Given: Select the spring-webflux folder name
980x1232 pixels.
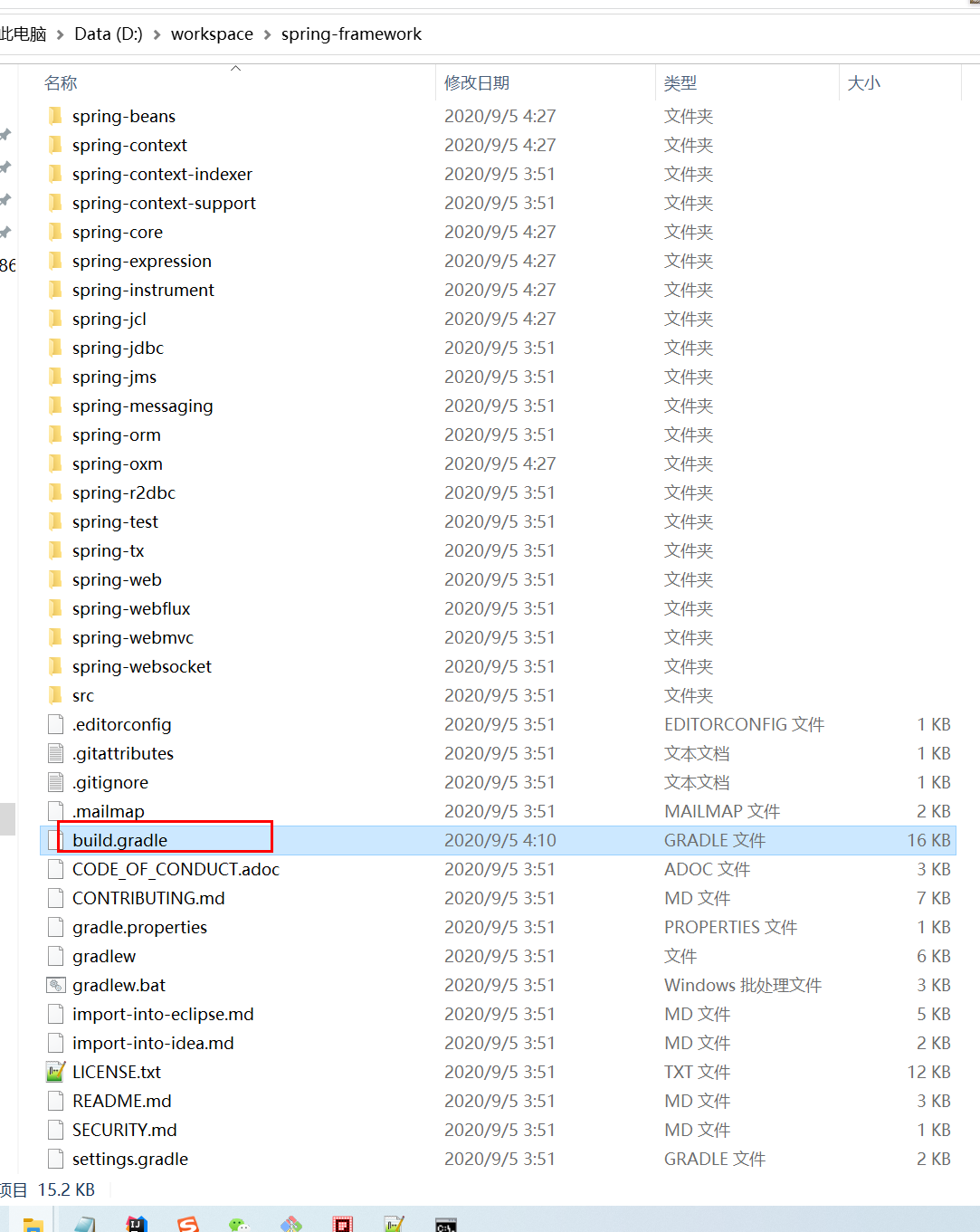Looking at the screenshot, I should tap(131, 608).
